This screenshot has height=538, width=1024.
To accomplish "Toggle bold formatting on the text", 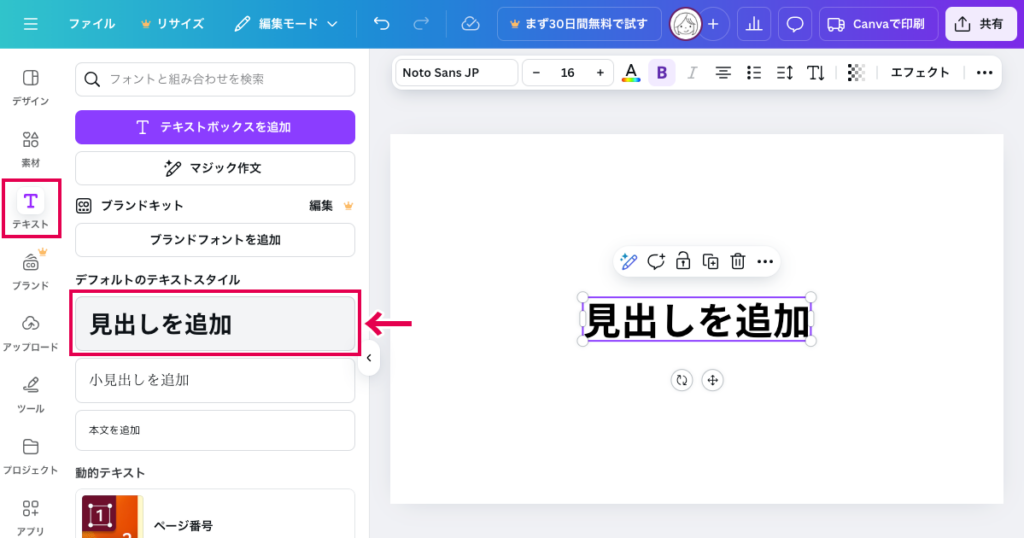I will tap(661, 73).
